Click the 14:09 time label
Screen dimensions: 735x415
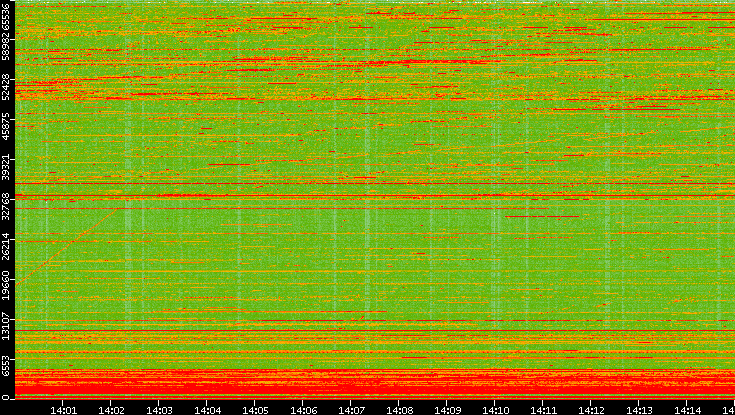click(x=447, y=410)
